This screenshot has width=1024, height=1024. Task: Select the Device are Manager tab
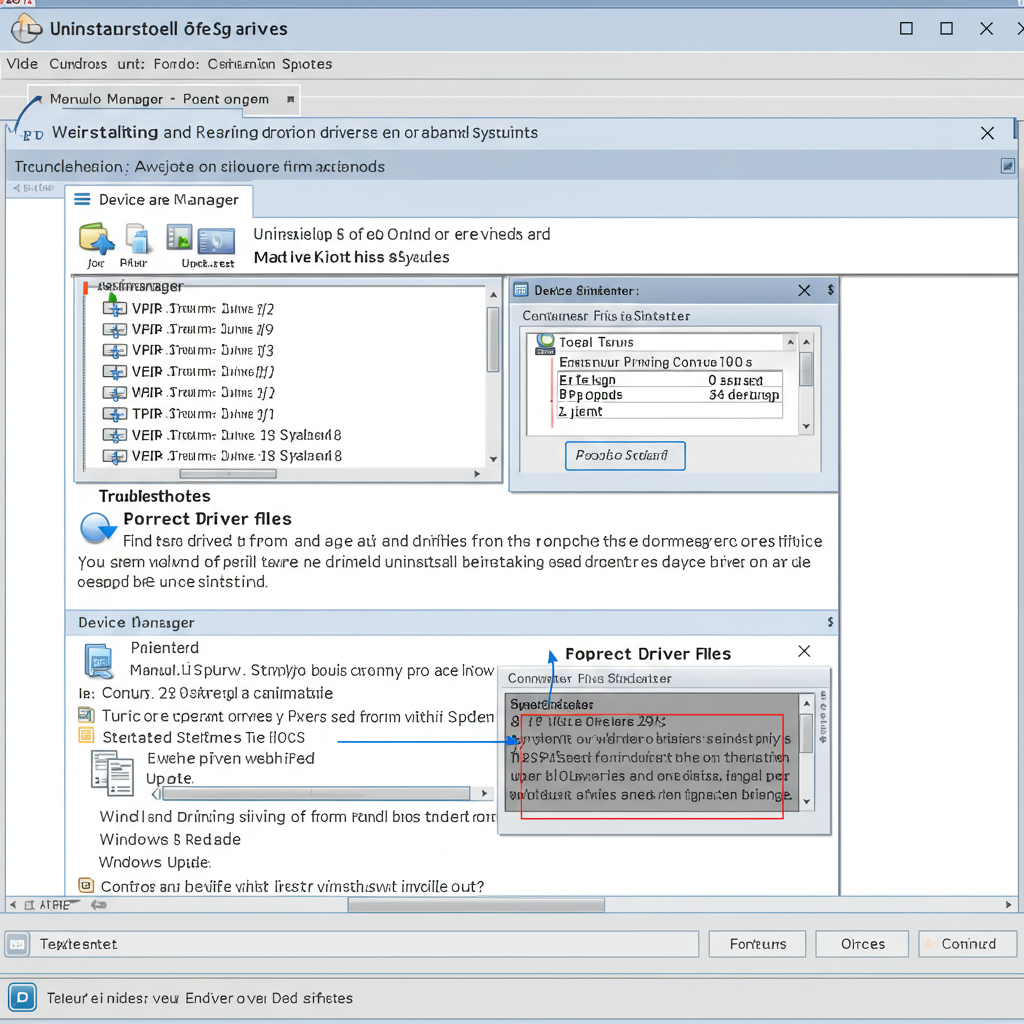click(x=159, y=200)
